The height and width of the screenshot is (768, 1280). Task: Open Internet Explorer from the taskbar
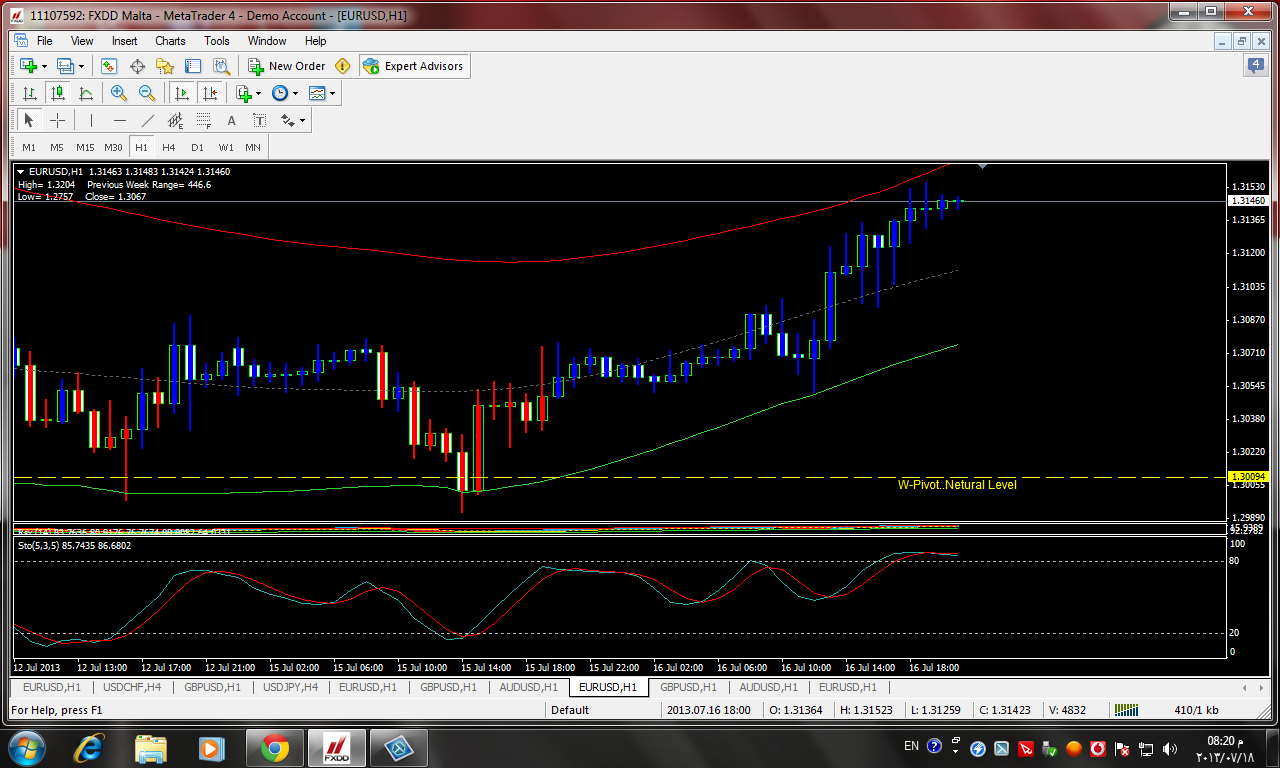(x=89, y=747)
